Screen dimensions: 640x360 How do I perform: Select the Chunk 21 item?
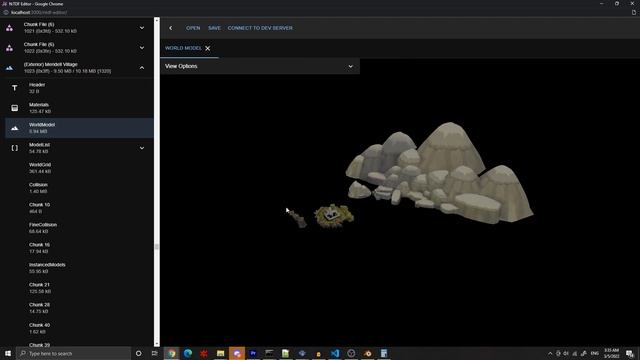pos(79,288)
